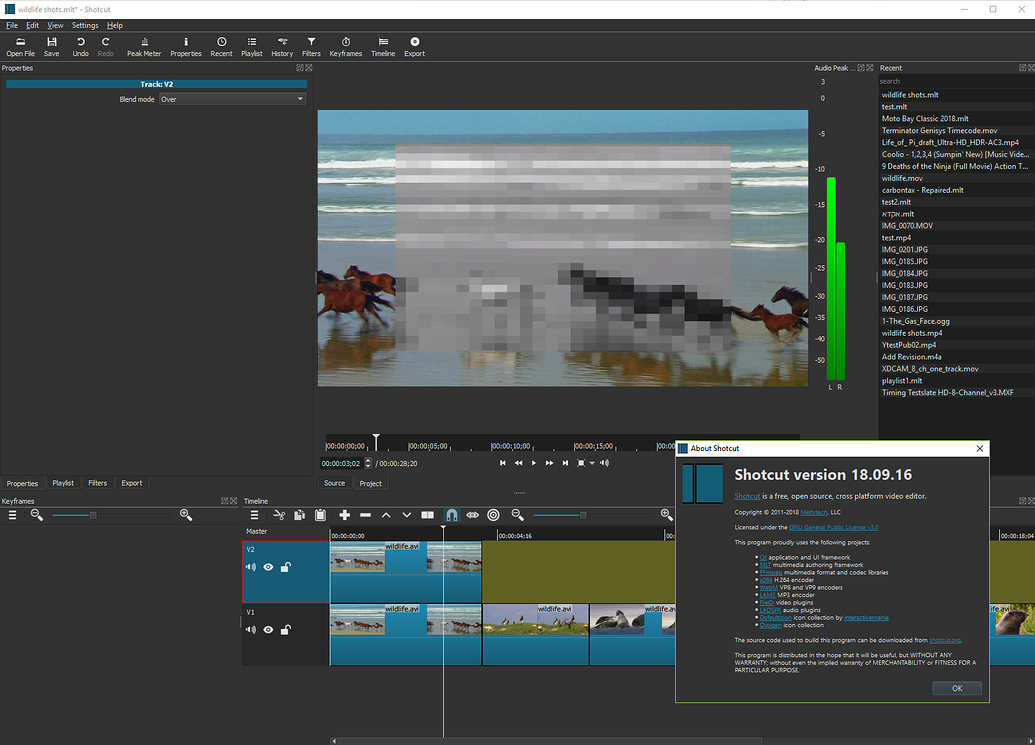Undo the last action from the toolbar
This screenshot has width=1035, height=745.
pos(81,47)
